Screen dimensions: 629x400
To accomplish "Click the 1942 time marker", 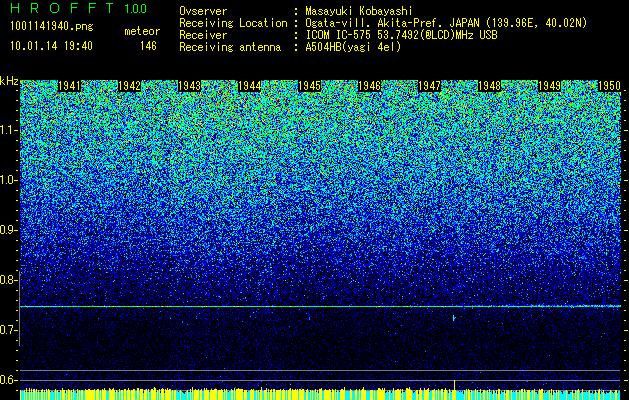I will tap(129, 86).
